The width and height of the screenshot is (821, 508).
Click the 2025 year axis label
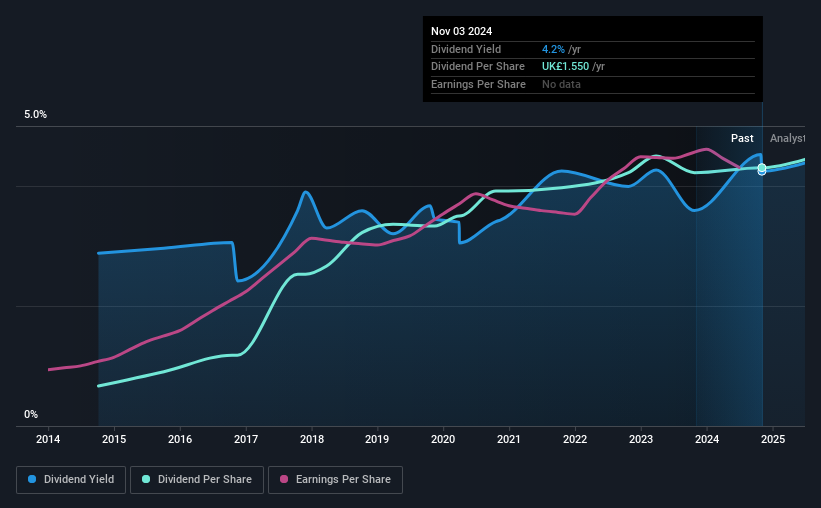click(773, 439)
